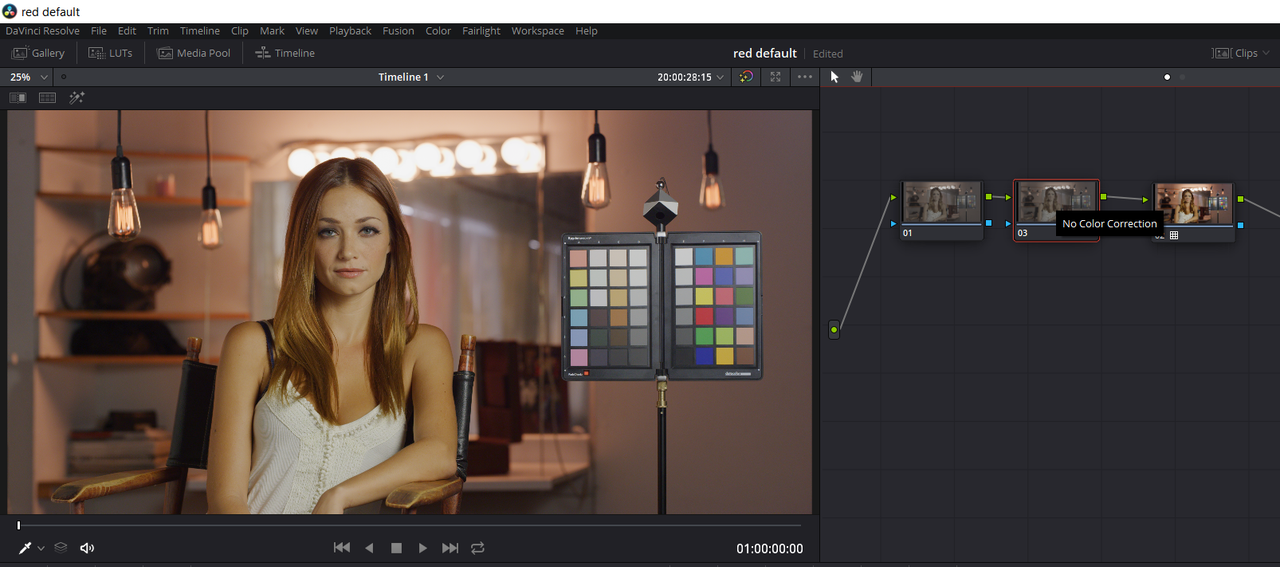Open the Edit menu

tap(127, 31)
